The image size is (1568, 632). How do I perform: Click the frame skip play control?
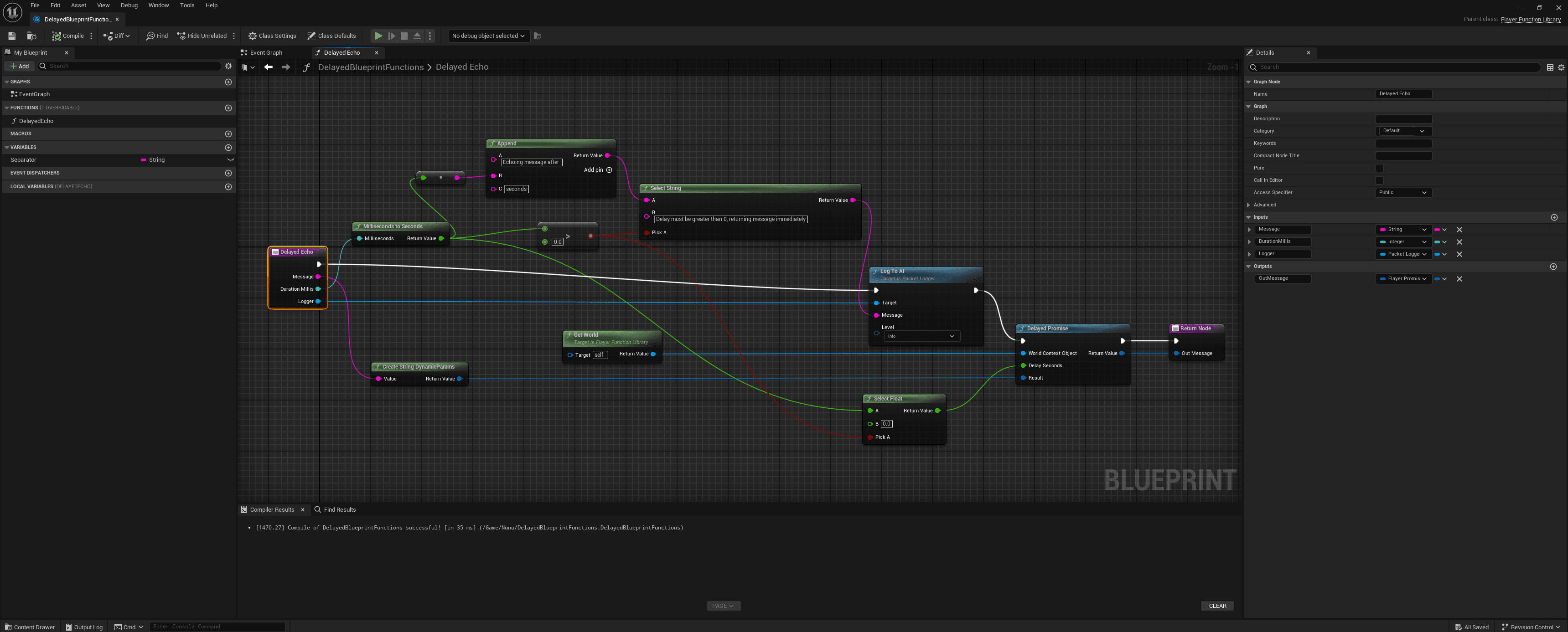pyautogui.click(x=391, y=36)
